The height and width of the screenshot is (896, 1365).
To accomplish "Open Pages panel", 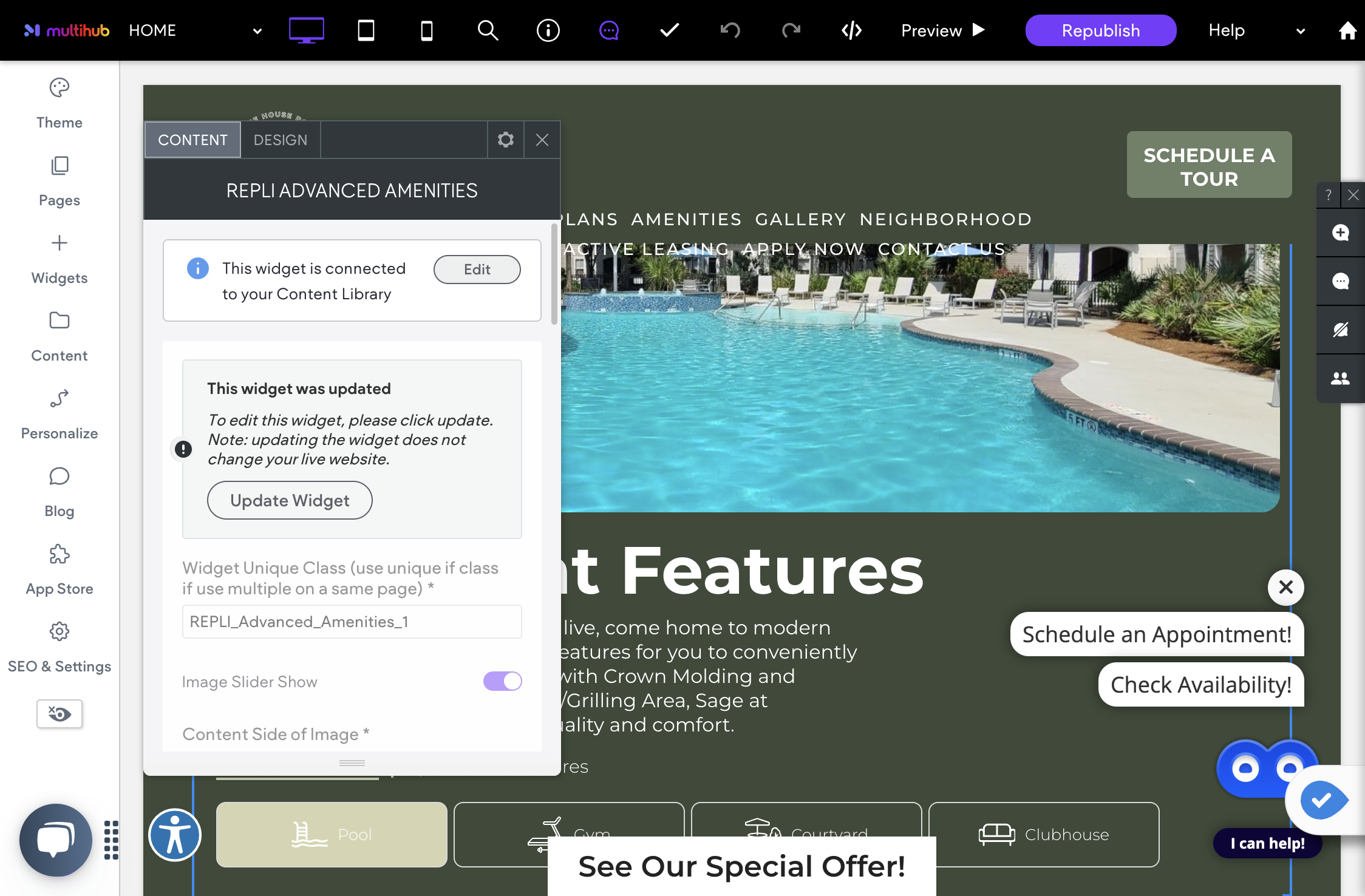I will click(60, 182).
